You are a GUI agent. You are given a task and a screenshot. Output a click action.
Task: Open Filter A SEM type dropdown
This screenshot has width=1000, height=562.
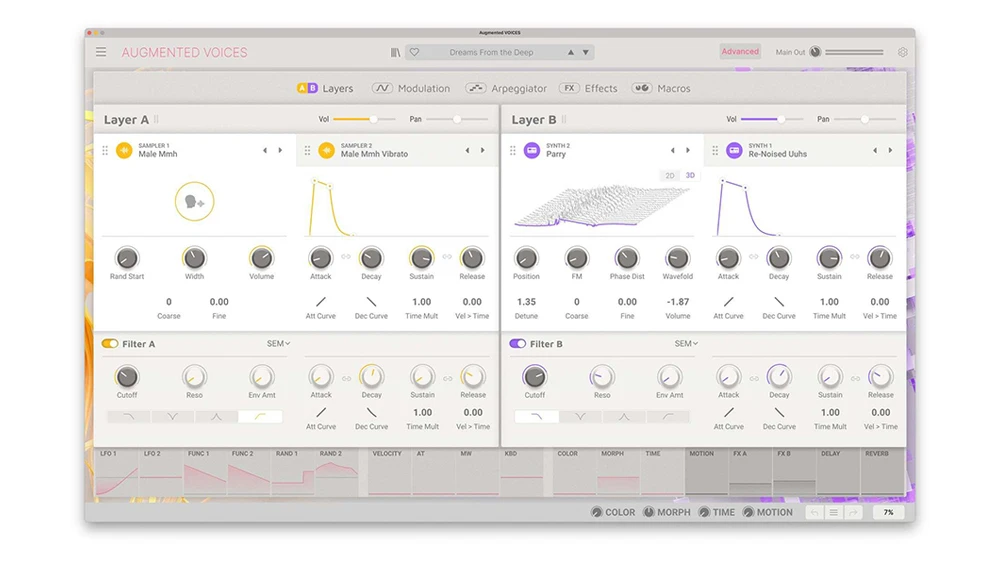tap(278, 344)
